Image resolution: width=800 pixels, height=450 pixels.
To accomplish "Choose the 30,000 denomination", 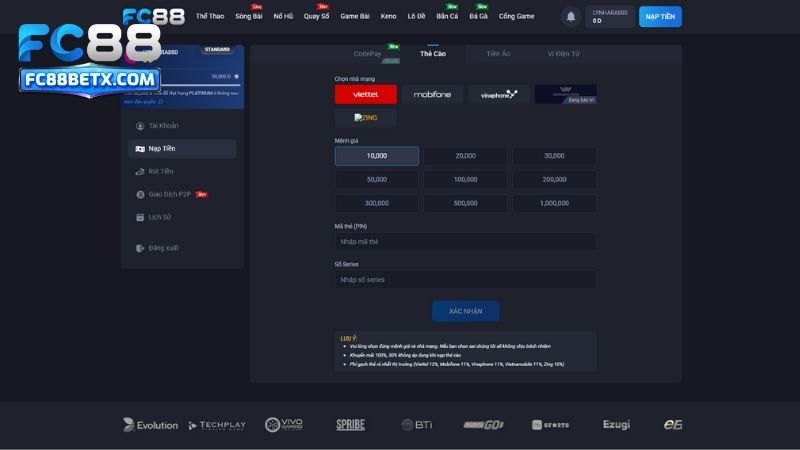I will (555, 156).
